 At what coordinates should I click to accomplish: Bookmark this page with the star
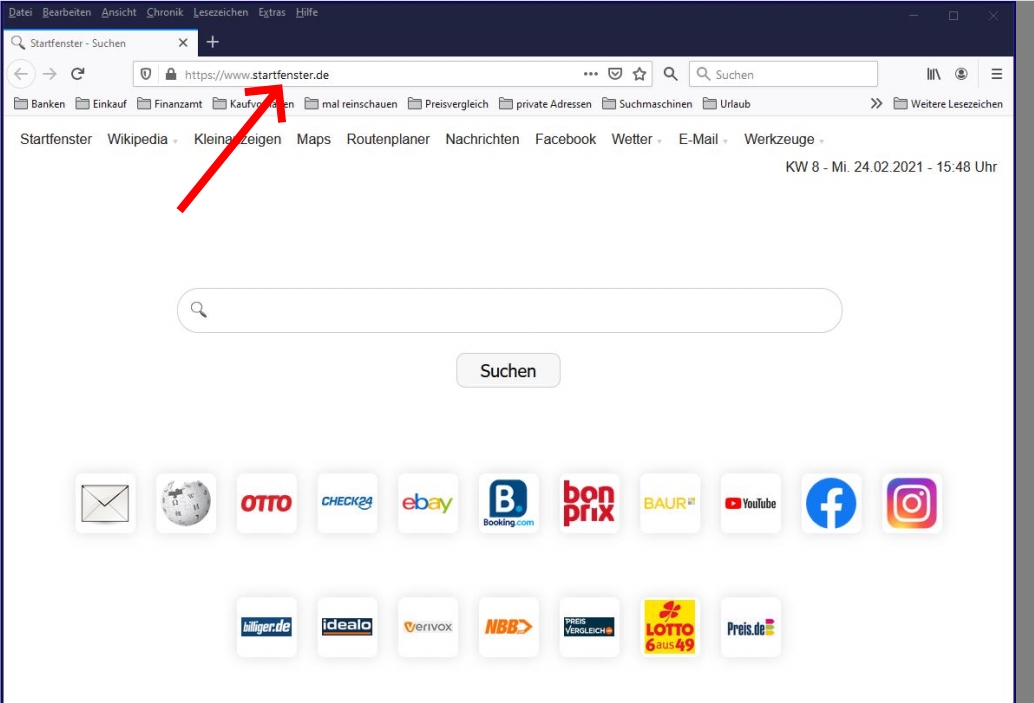tap(639, 74)
